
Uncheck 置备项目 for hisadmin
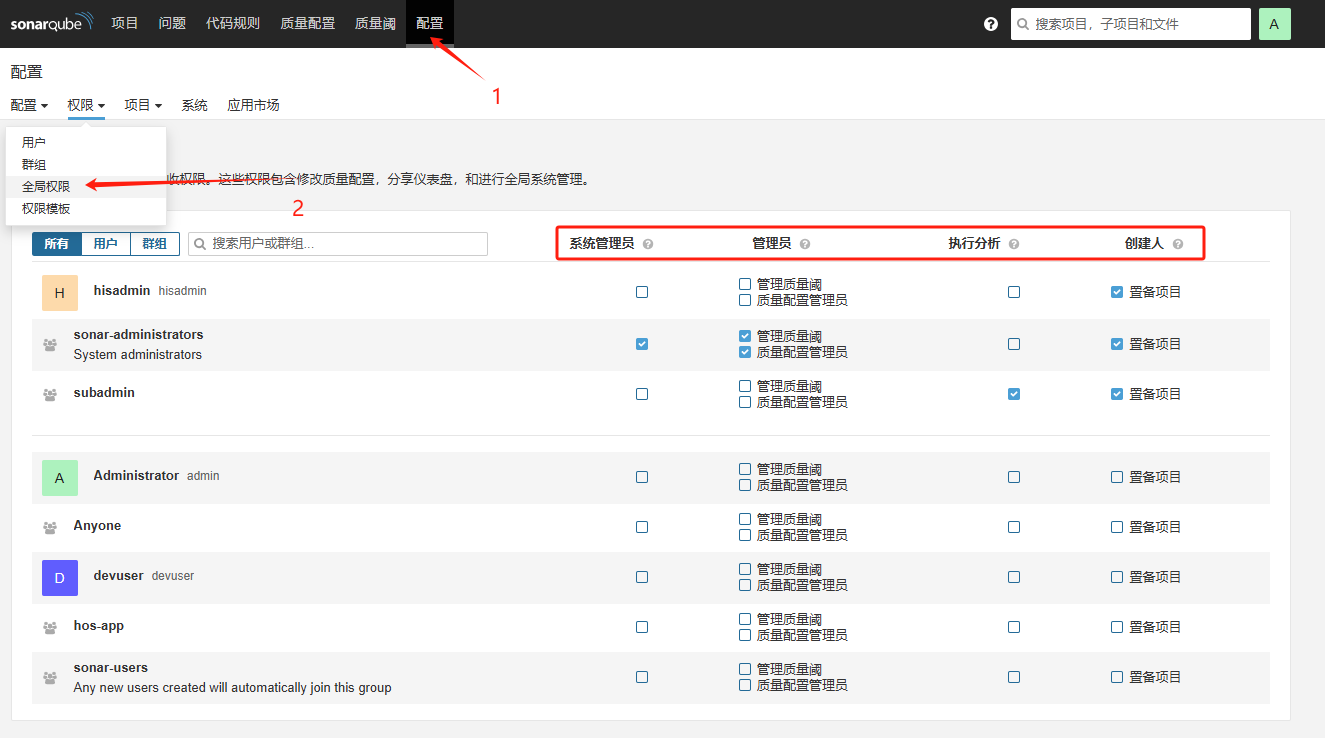point(1117,292)
